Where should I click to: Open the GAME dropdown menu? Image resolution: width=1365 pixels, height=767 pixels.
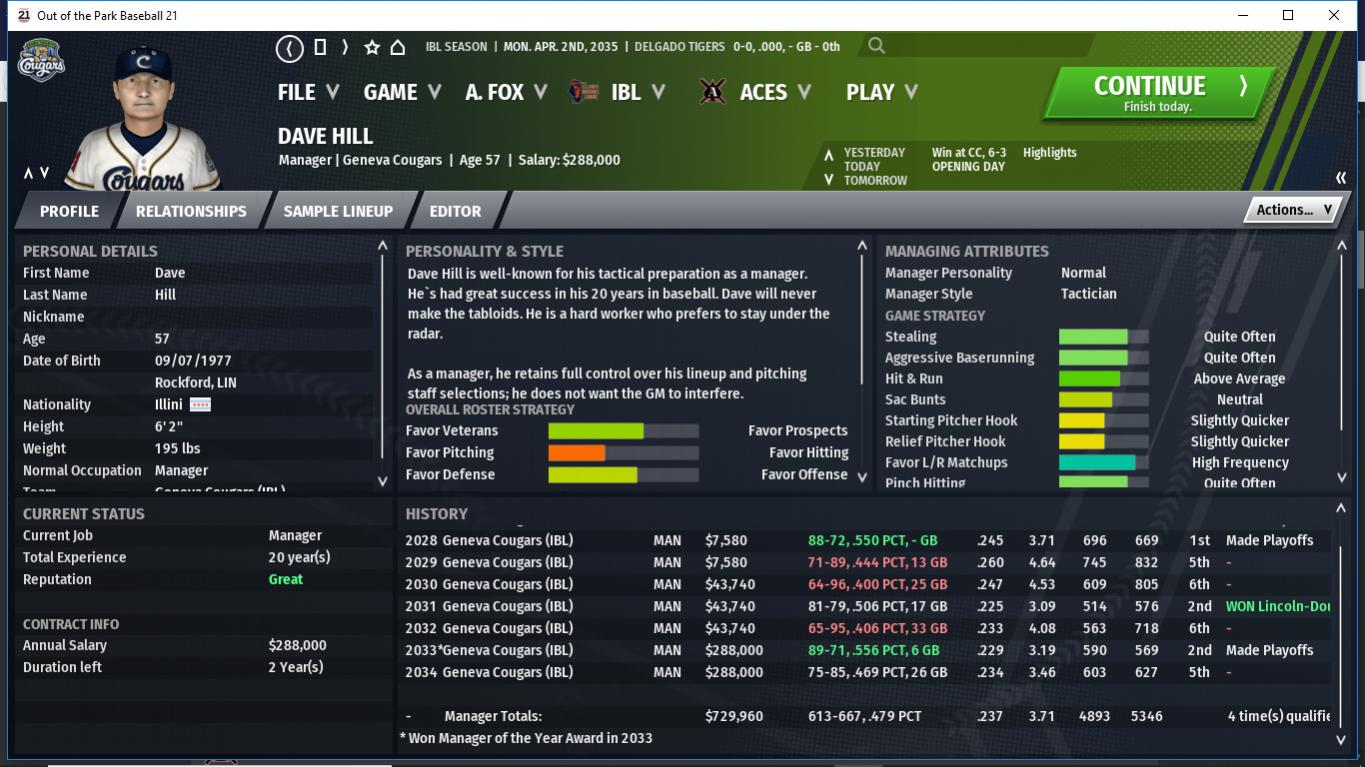point(402,92)
